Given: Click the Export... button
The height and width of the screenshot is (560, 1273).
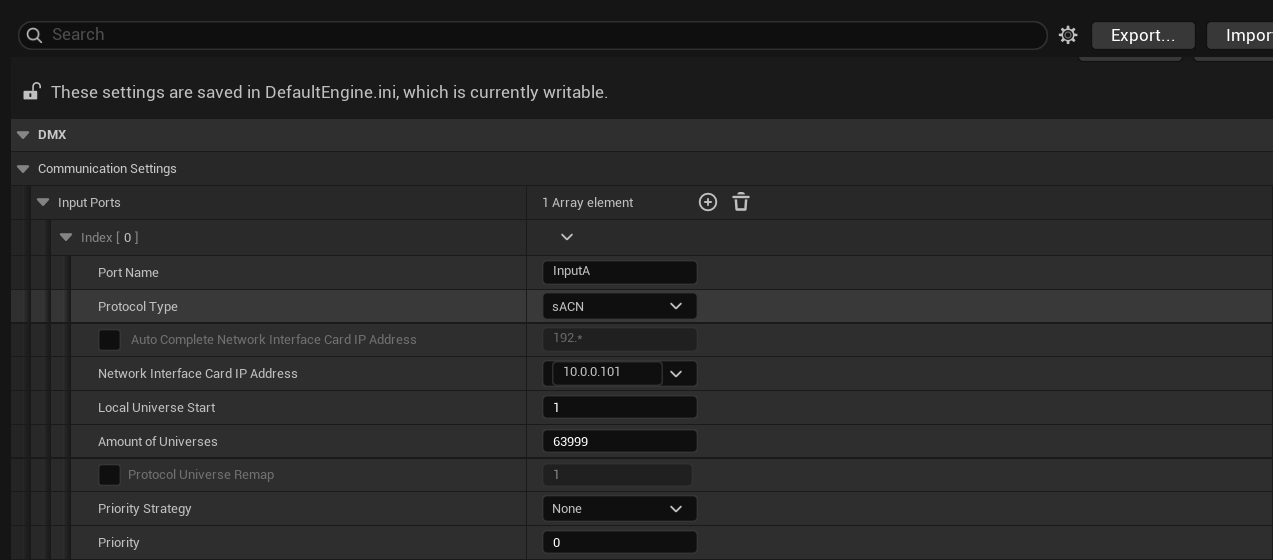Looking at the screenshot, I should coord(1143,35).
